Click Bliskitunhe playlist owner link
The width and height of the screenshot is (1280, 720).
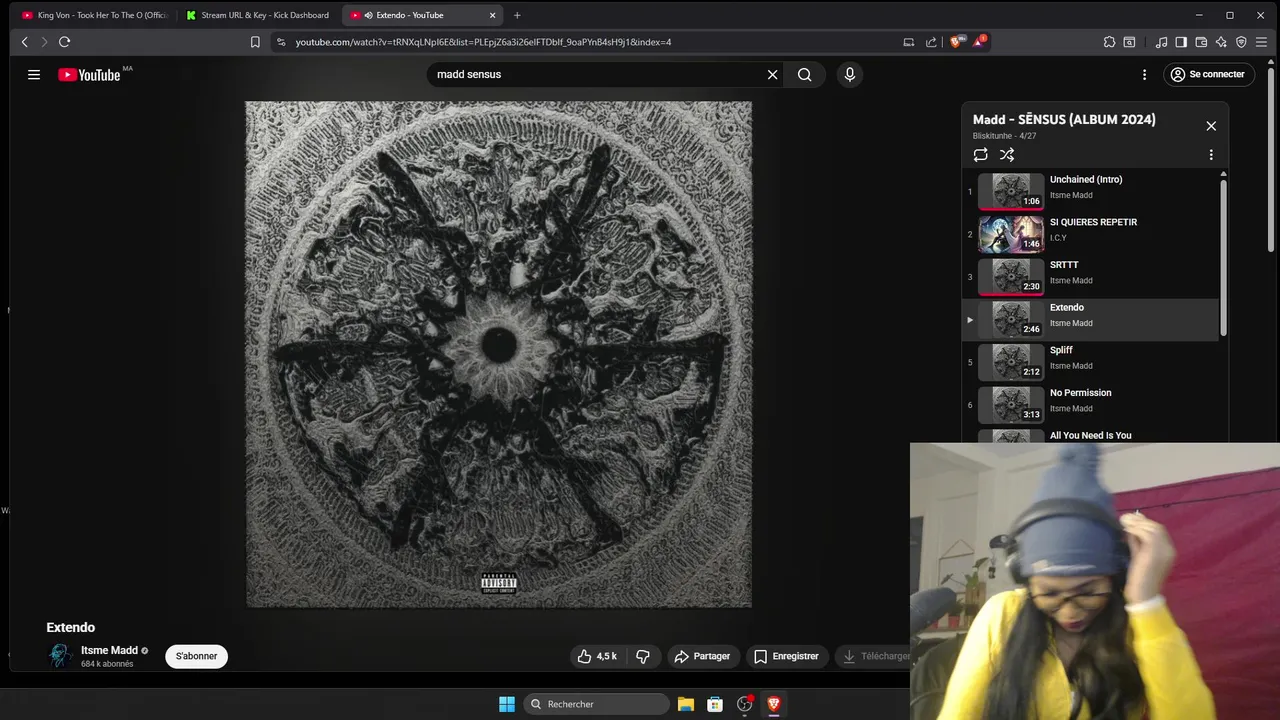pyautogui.click(x=994, y=136)
